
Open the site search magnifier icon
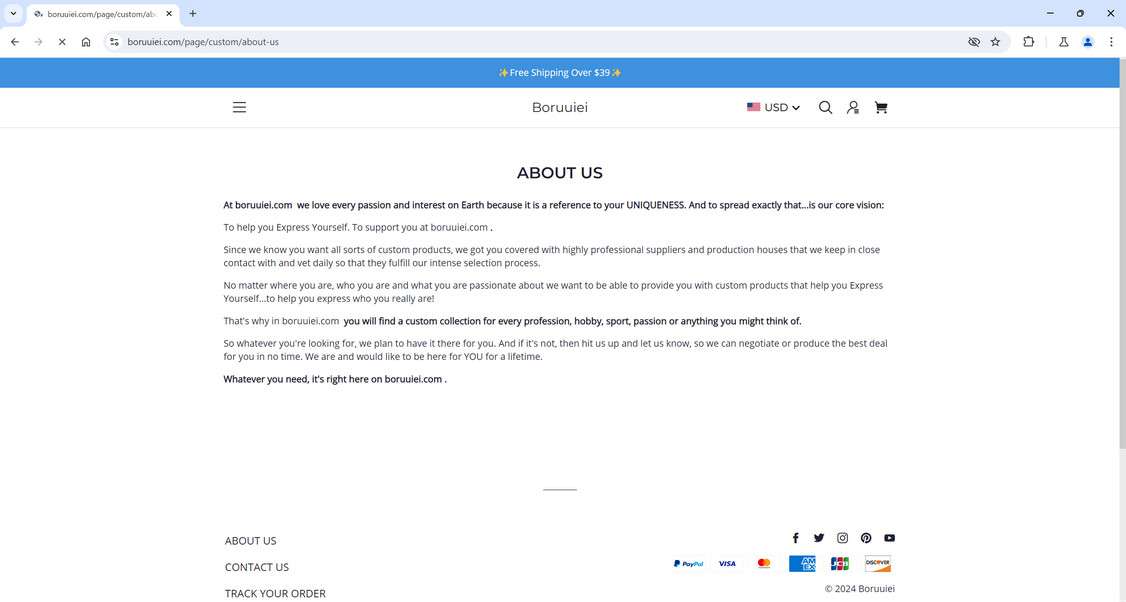[x=825, y=107]
